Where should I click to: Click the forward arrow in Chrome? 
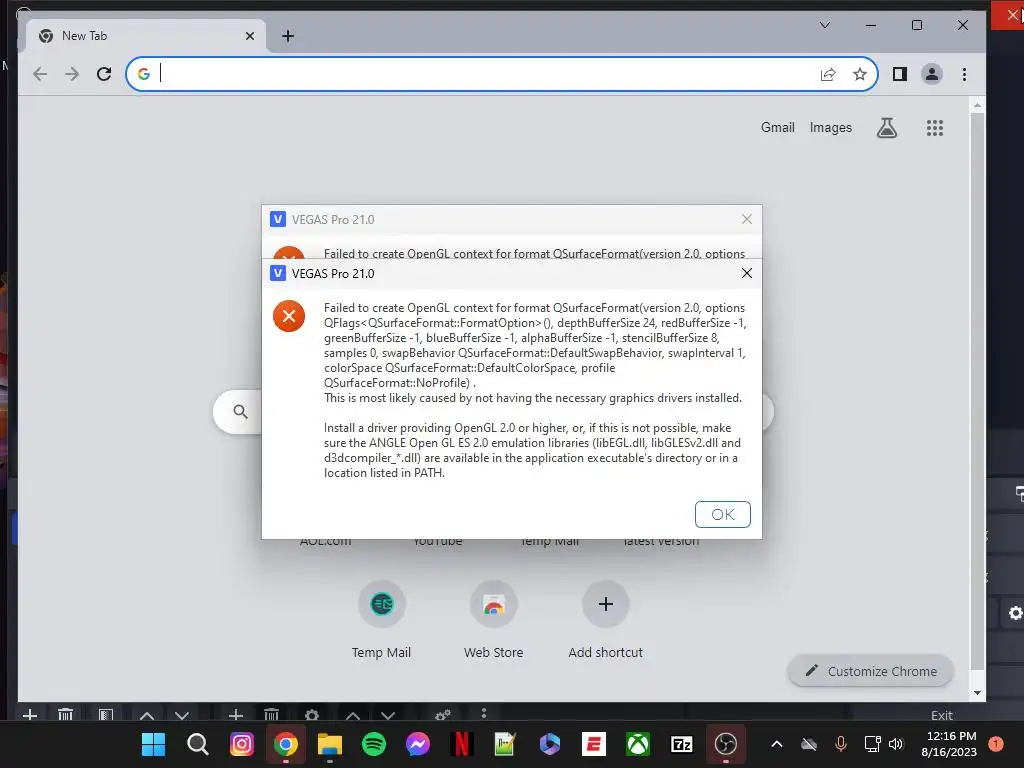pos(72,74)
